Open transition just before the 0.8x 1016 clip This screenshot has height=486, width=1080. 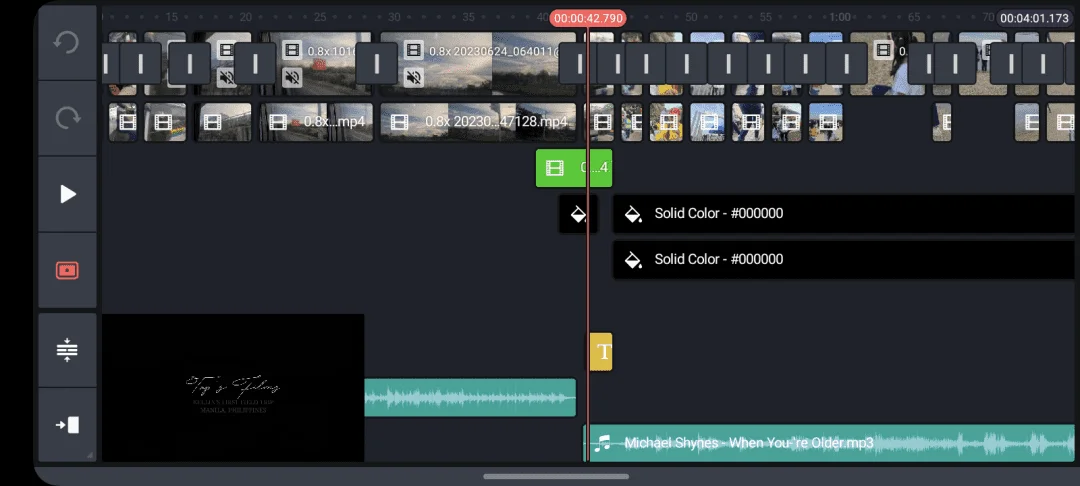(255, 63)
